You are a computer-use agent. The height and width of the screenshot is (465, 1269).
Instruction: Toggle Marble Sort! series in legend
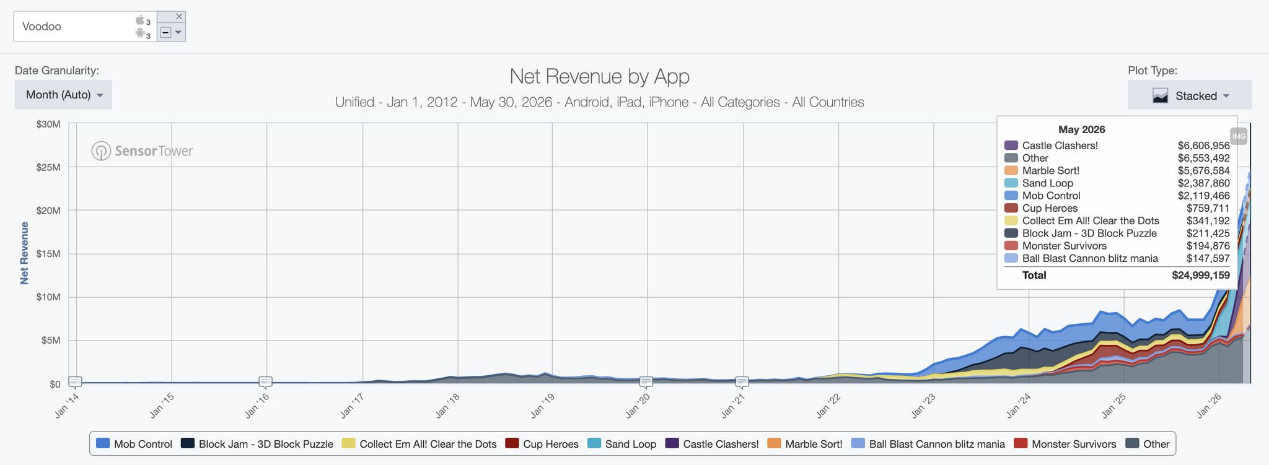click(806, 443)
